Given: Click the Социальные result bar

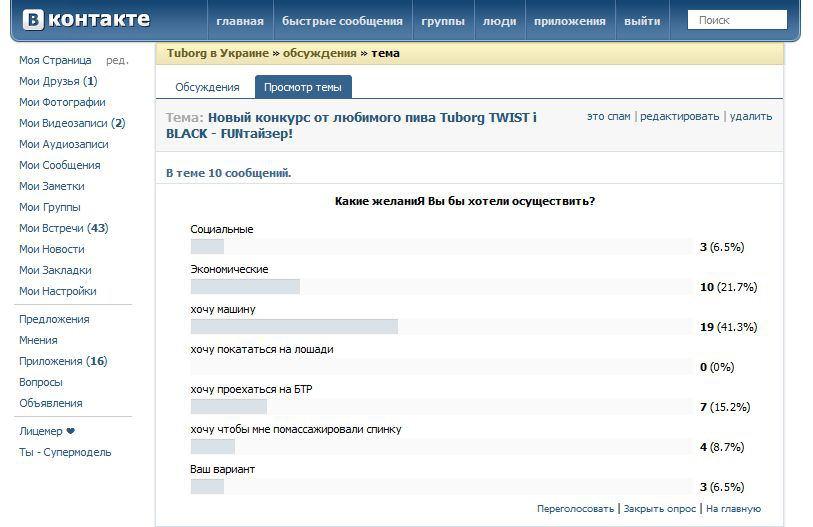Looking at the screenshot, I should (441, 246).
